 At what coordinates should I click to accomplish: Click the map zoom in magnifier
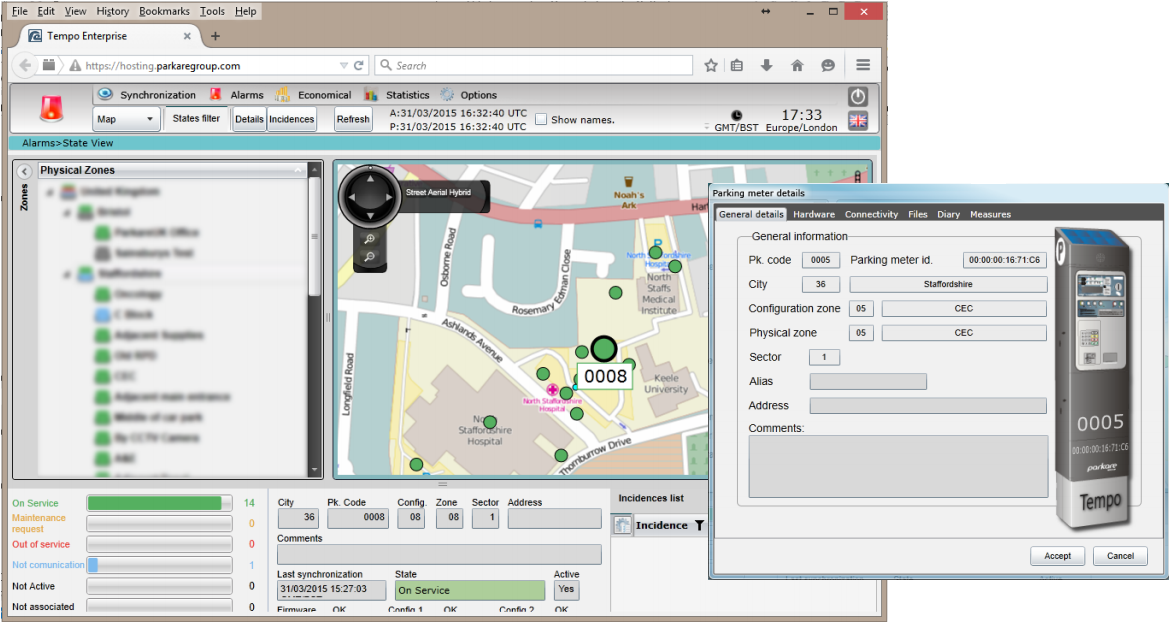(369, 239)
